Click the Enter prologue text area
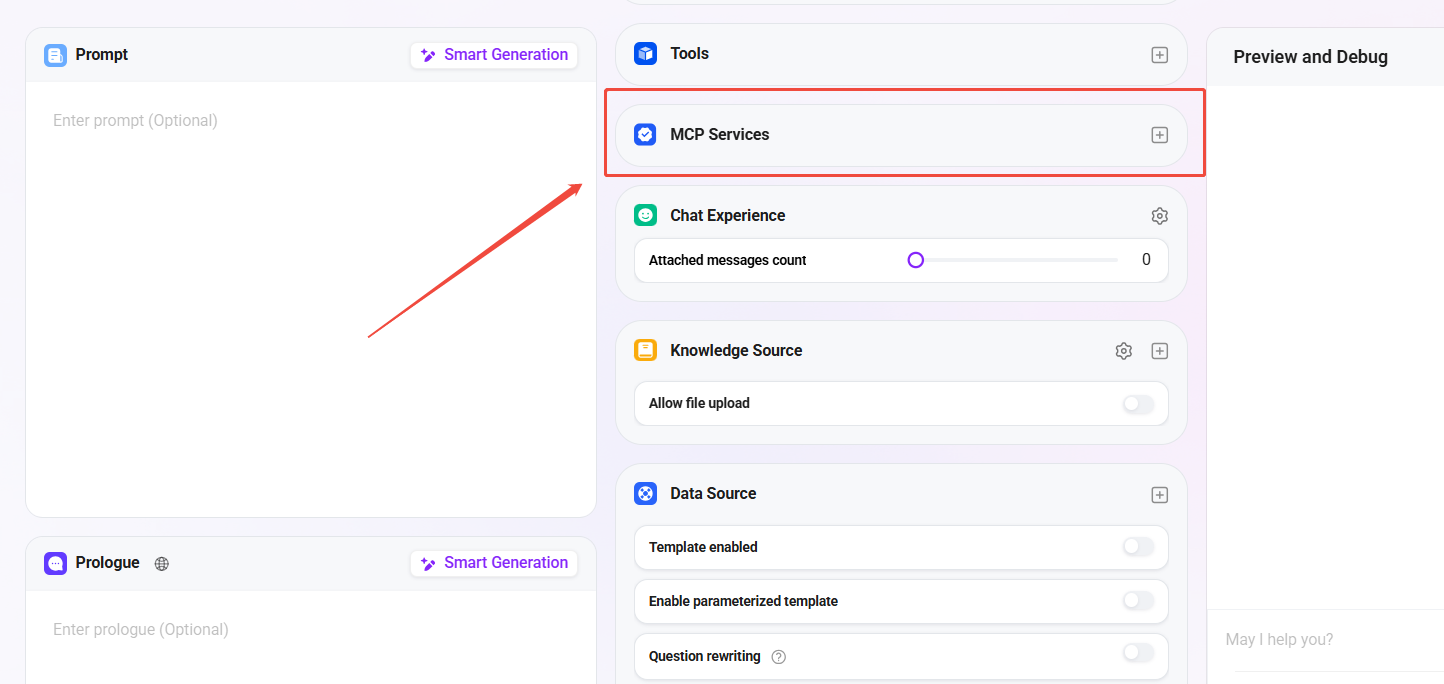 click(x=311, y=637)
